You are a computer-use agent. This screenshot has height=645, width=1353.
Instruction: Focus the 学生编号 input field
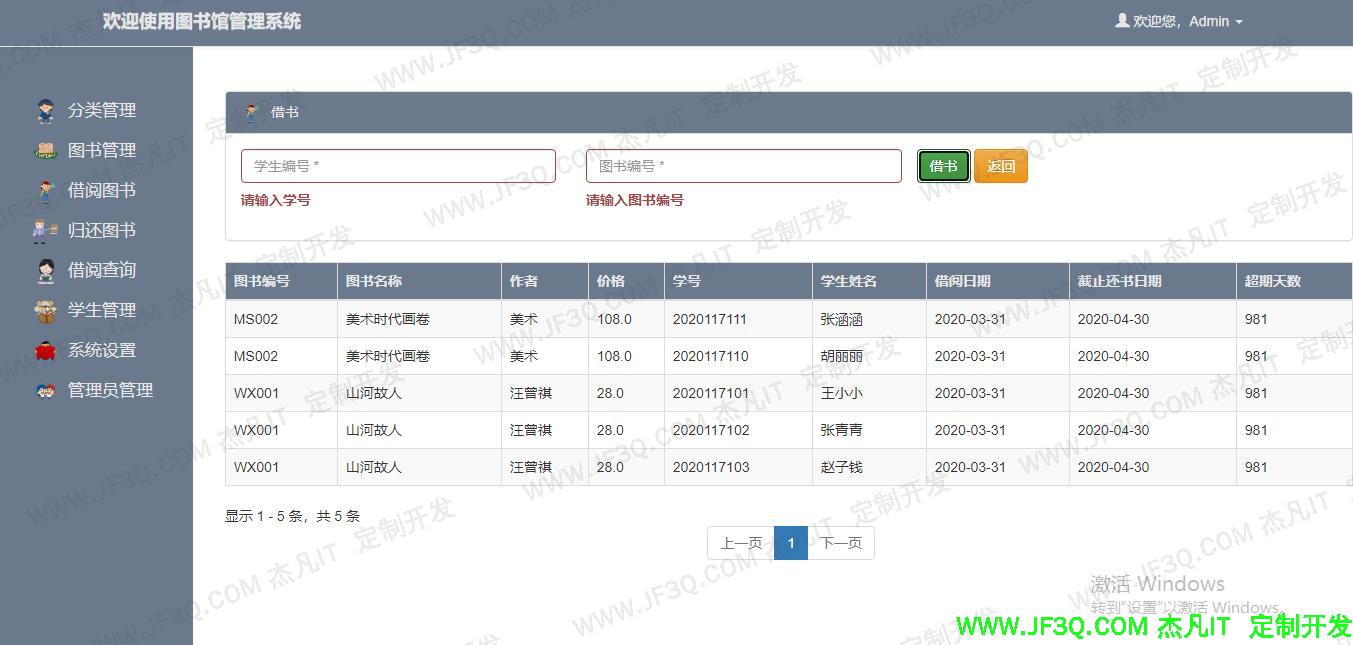[x=398, y=166]
